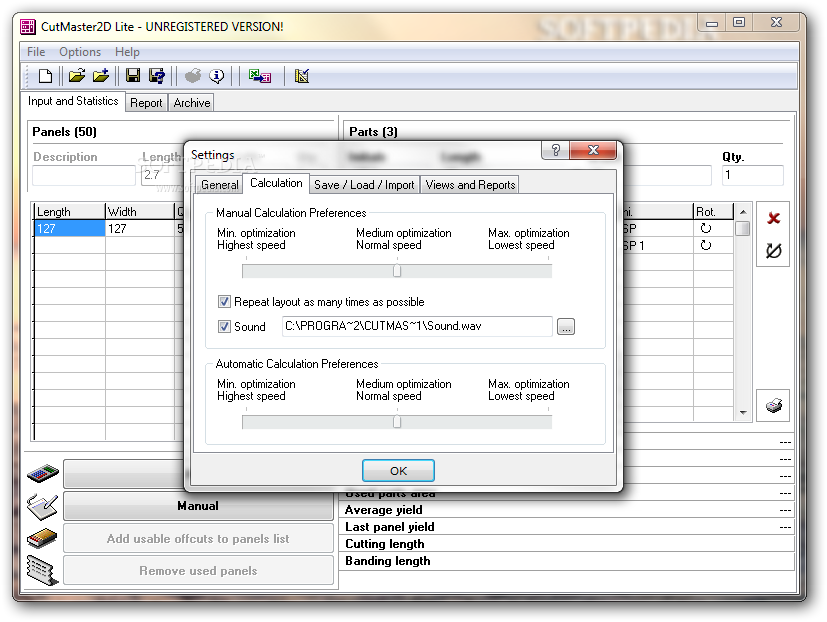827x622 pixels.
Task: Open the File menu
Action: 36,52
